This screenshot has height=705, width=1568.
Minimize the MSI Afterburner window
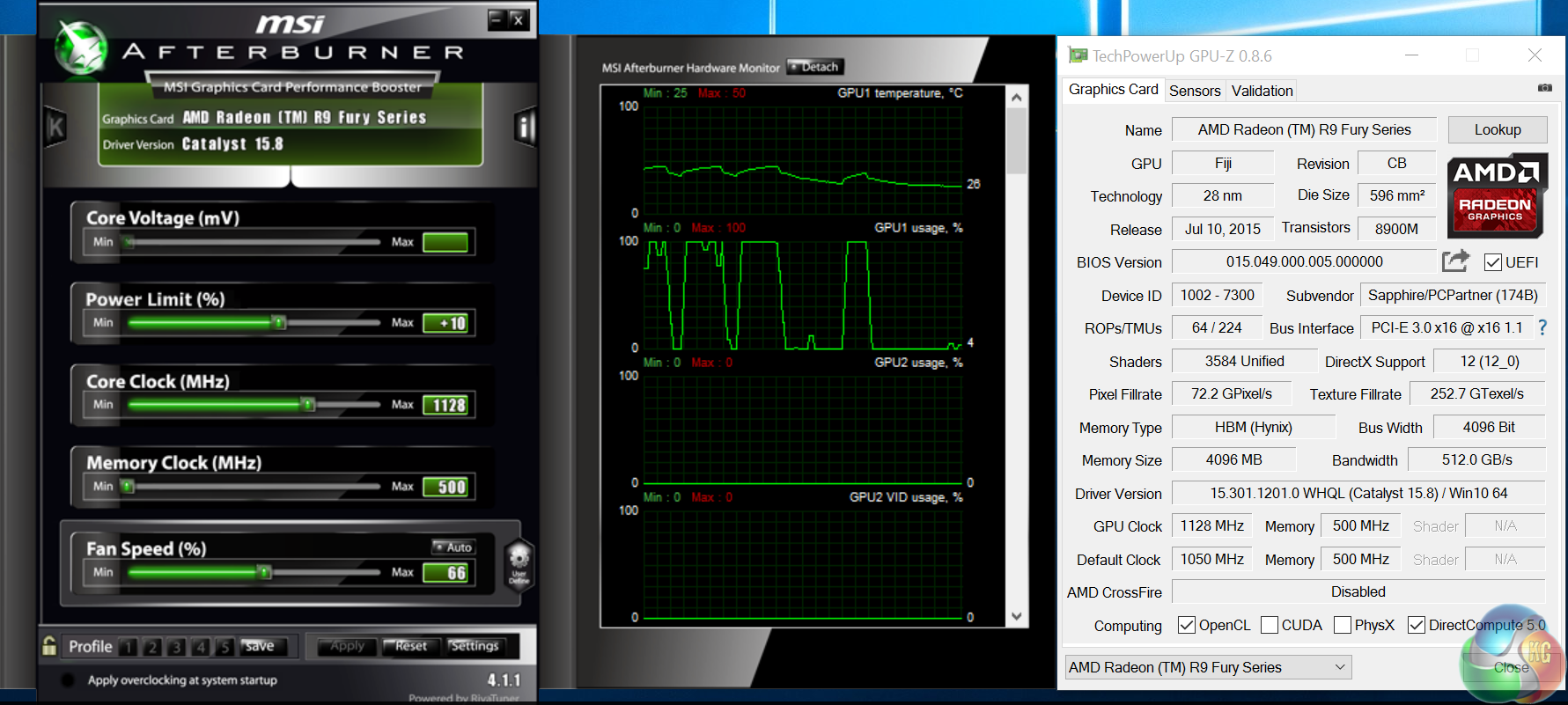(496, 18)
